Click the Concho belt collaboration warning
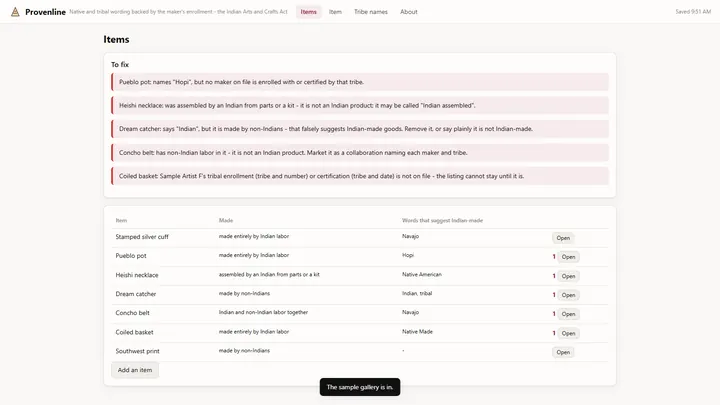This screenshot has width=720, height=405. tap(360, 152)
